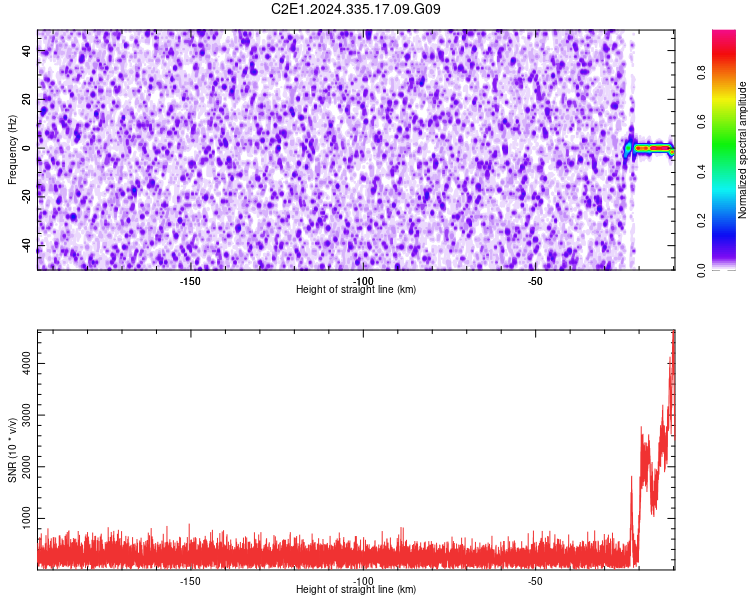
Task: Click the Normalized spectral amplitude label
Action: pos(742,150)
